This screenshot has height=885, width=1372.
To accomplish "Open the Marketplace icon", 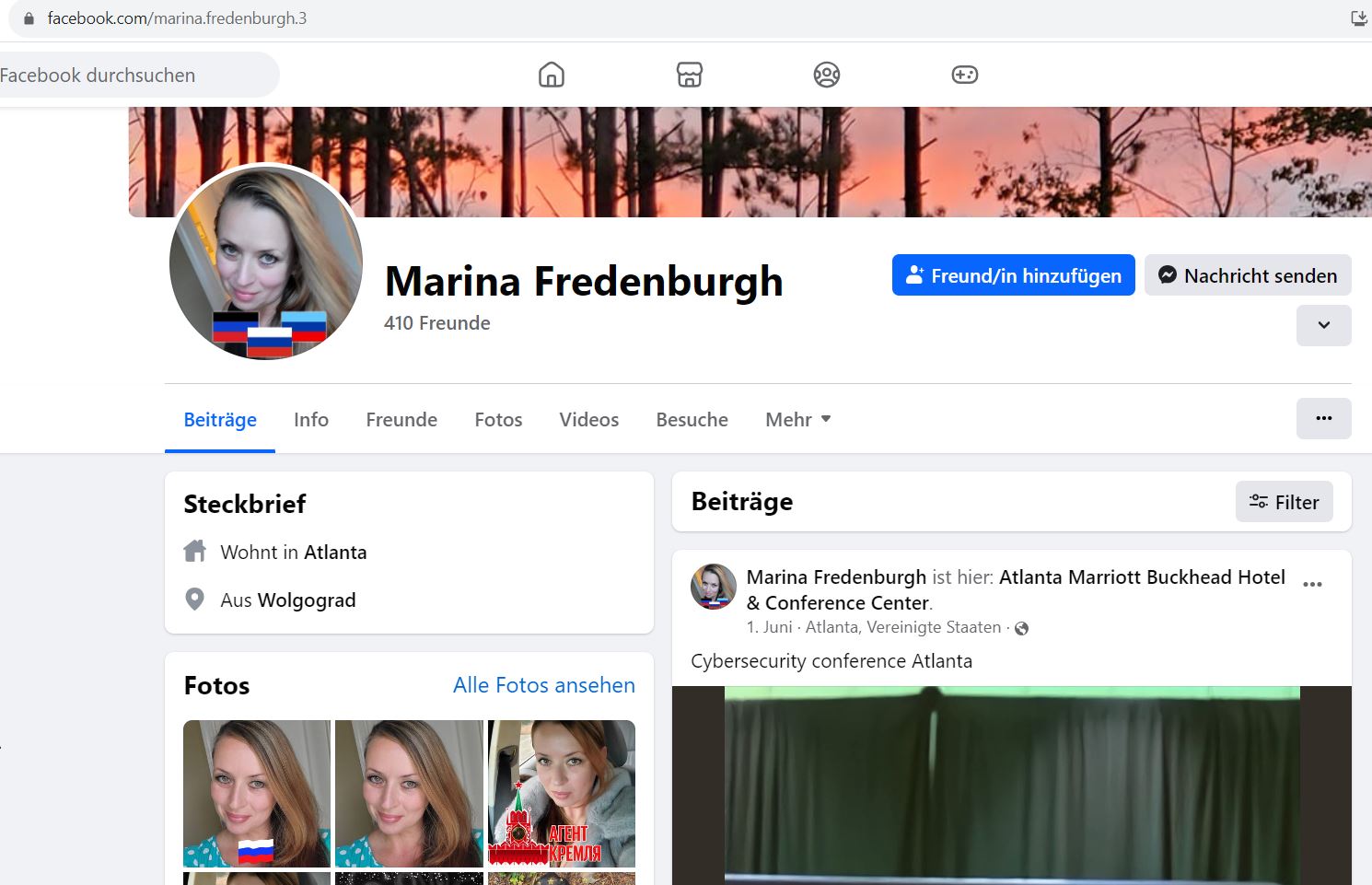I will (x=690, y=75).
